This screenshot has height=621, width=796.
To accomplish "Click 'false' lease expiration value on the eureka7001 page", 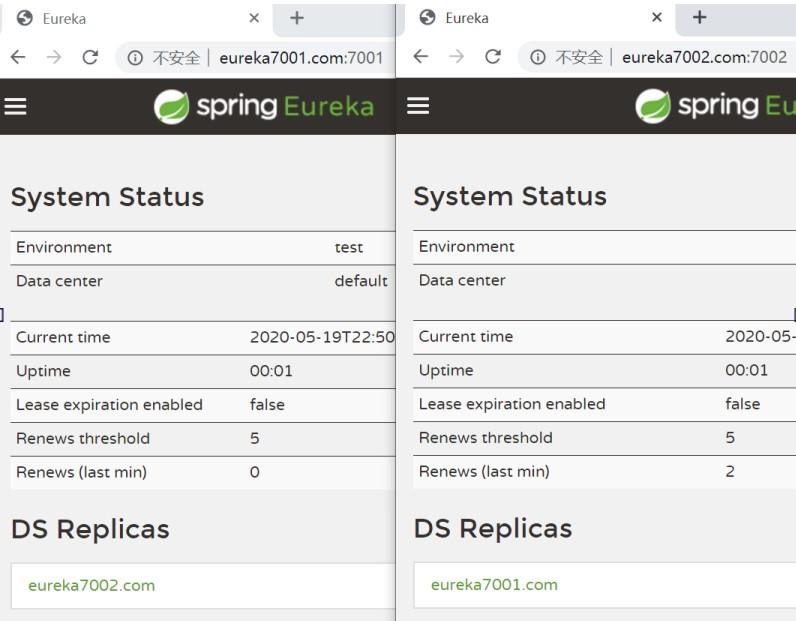I will coord(267,405).
